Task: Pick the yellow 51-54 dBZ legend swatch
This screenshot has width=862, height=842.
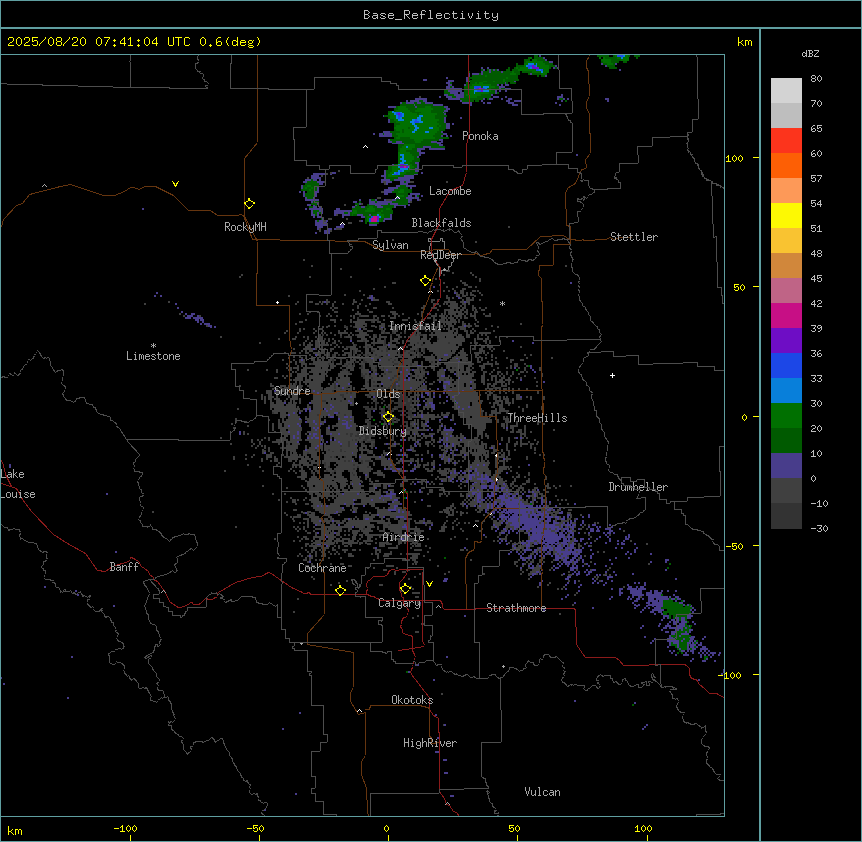Action: pos(786,215)
